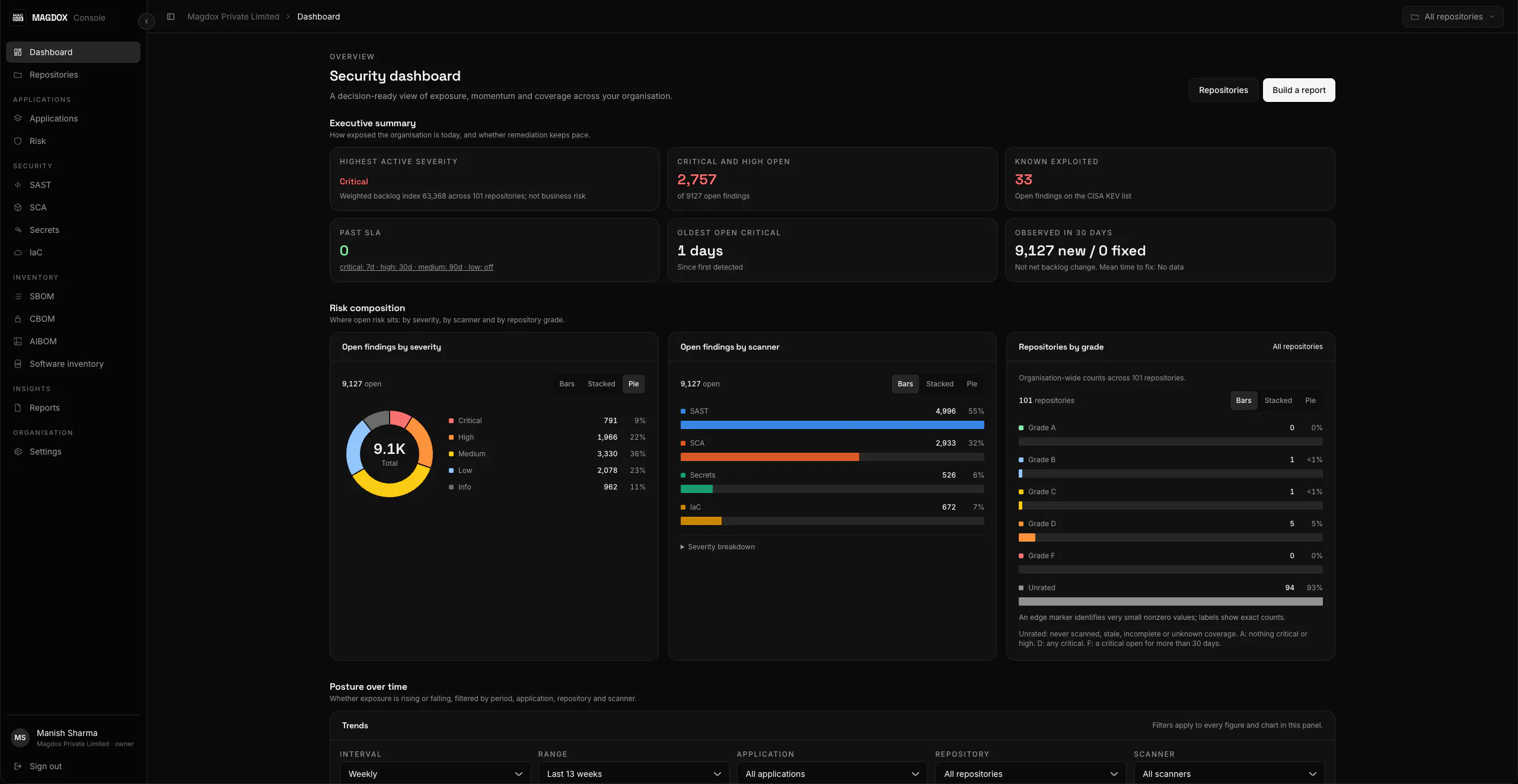Open the Repositories header button

coord(1223,90)
